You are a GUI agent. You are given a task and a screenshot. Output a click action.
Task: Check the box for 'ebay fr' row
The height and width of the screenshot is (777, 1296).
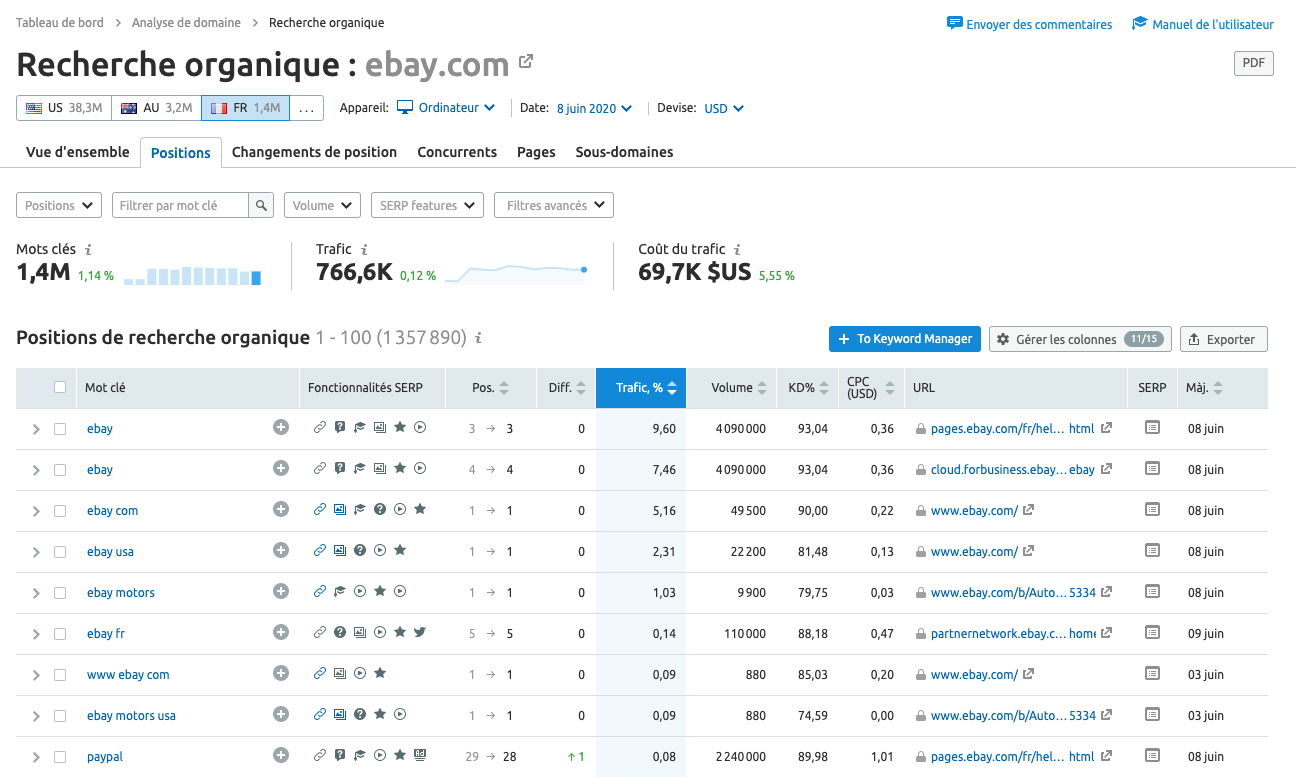60,634
